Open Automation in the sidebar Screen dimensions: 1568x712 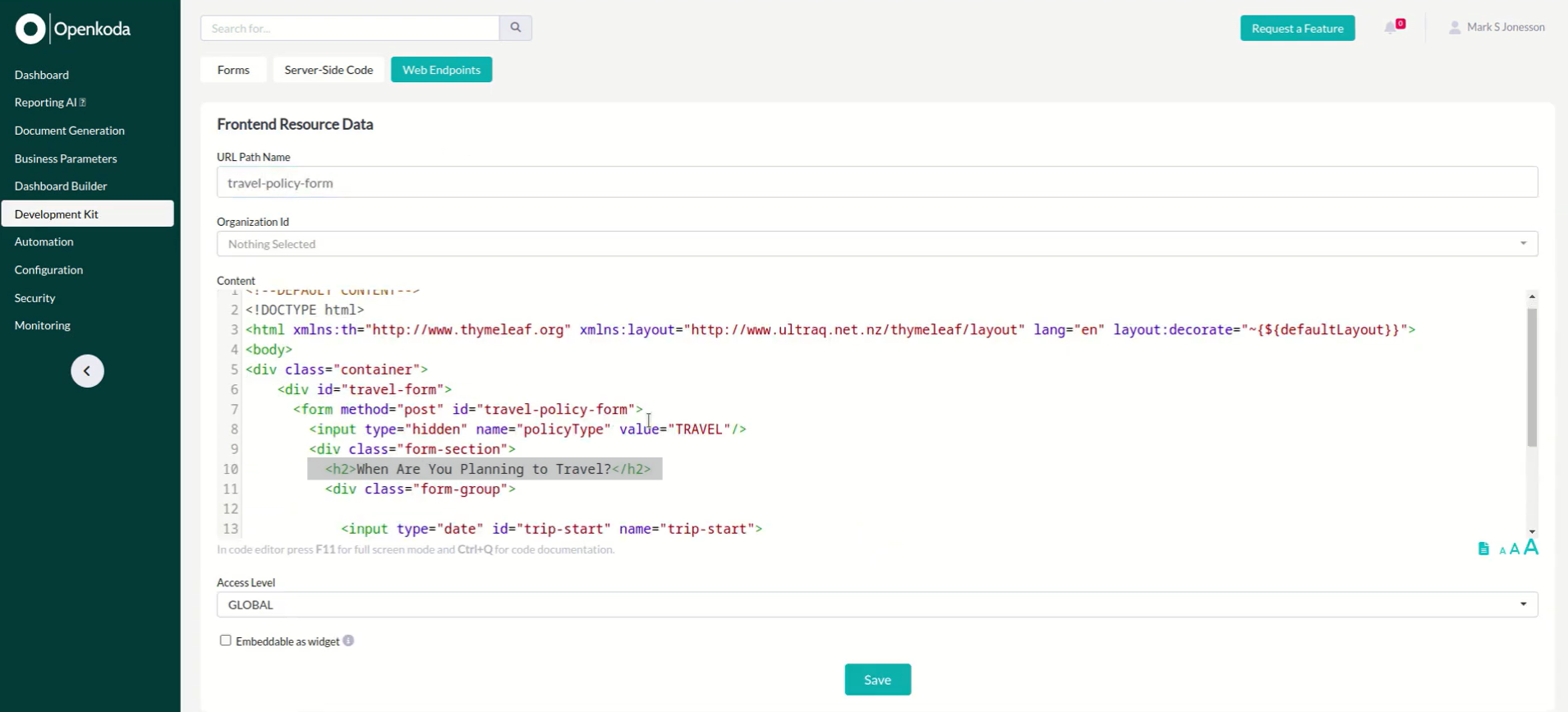(x=44, y=241)
